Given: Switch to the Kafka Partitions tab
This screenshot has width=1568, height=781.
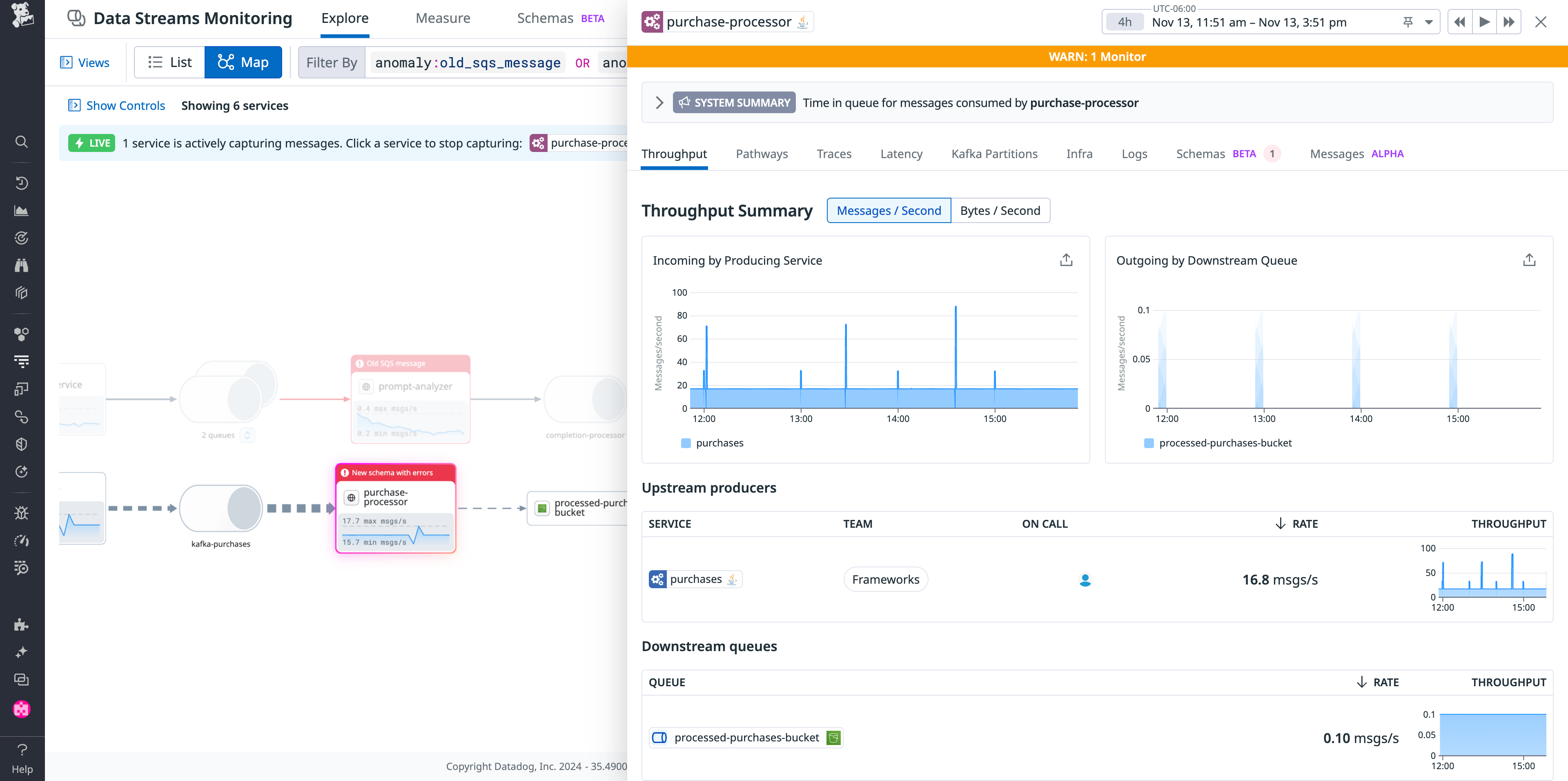Looking at the screenshot, I should click(x=994, y=154).
